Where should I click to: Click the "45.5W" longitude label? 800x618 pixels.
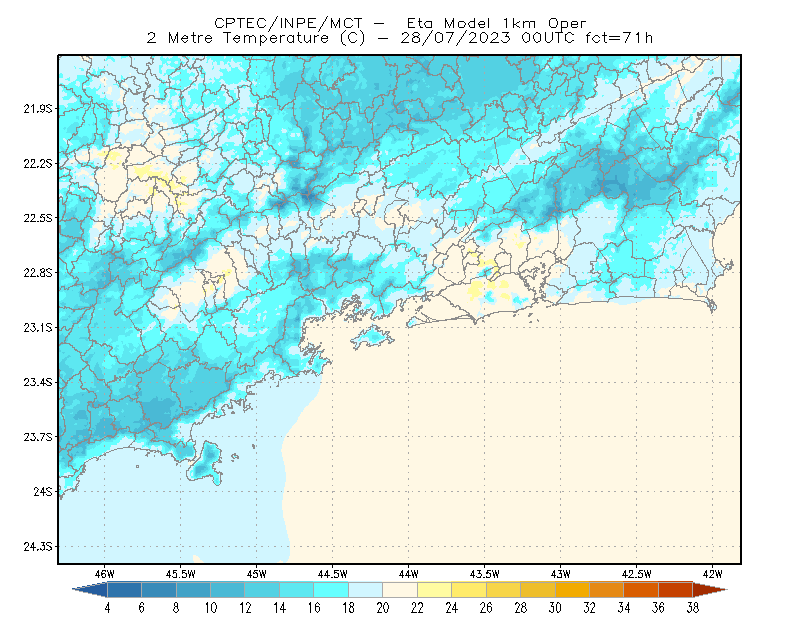coord(181,574)
